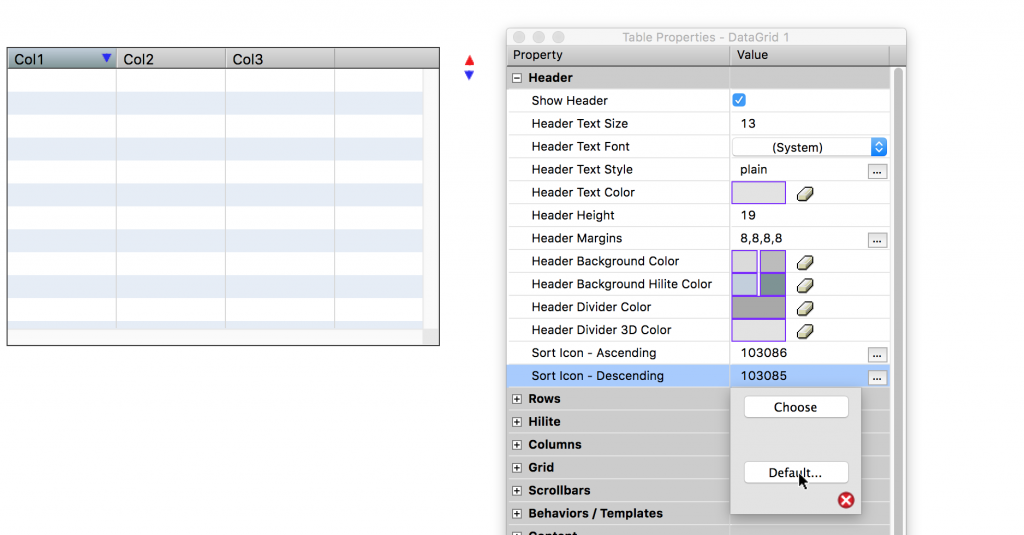Click the Header Text Color swatch
The height and width of the screenshot is (535, 1024).
(x=759, y=193)
